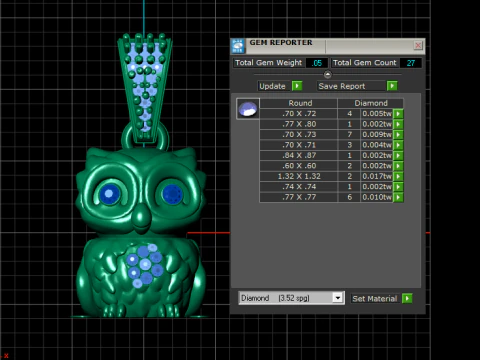Click the Diamond column header

coord(371,103)
